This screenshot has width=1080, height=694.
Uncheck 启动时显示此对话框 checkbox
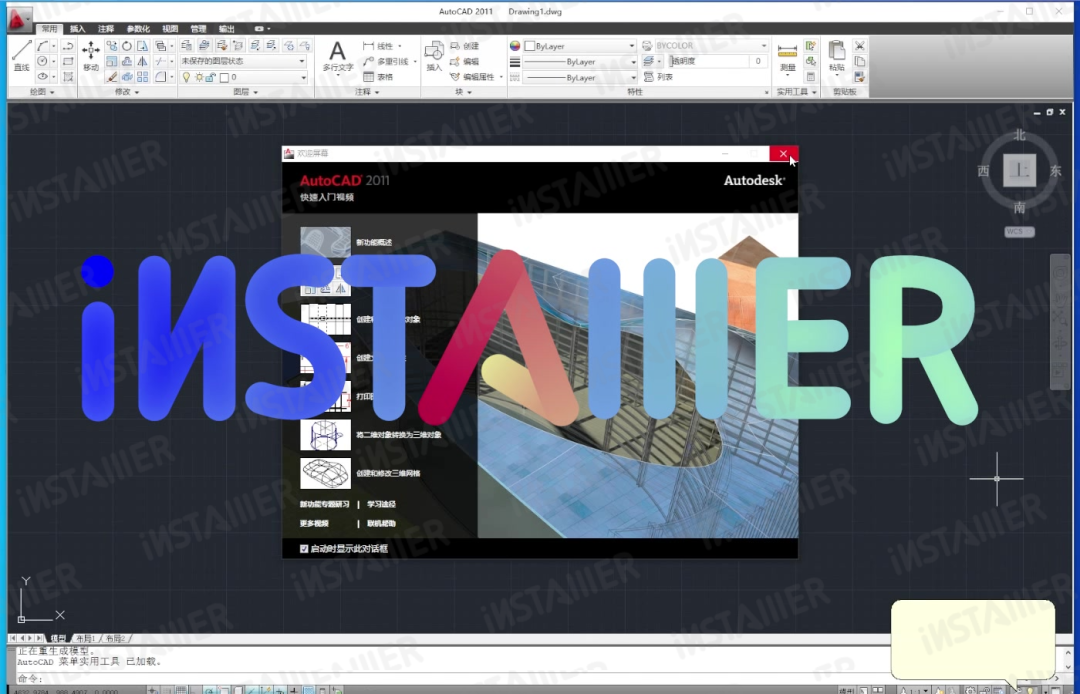(304, 549)
